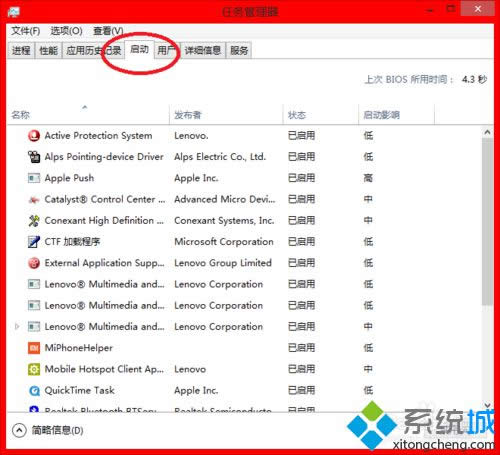Select the Alps Pointing-device Driver text
500x455 pixels.
coord(104,157)
